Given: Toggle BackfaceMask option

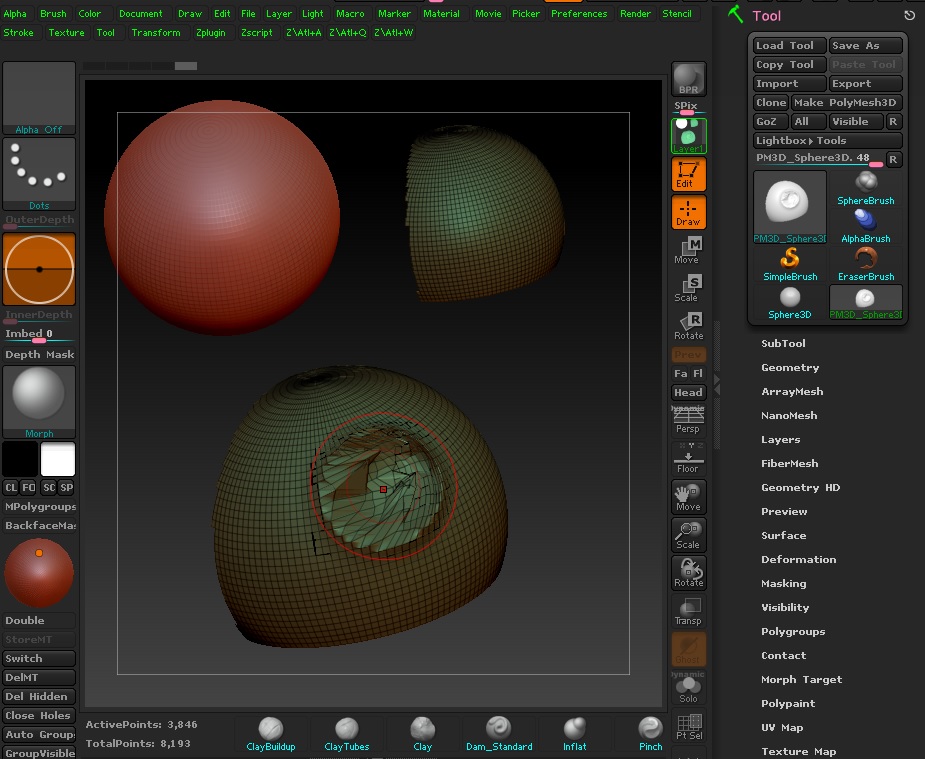Looking at the screenshot, I should pyautogui.click(x=39, y=525).
